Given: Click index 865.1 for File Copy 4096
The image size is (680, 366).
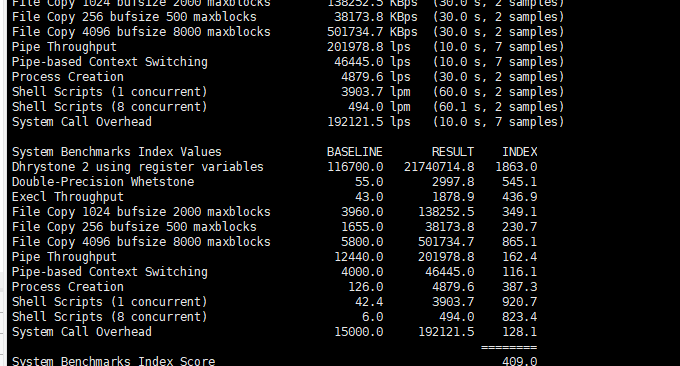Looking at the screenshot, I should coord(520,242).
